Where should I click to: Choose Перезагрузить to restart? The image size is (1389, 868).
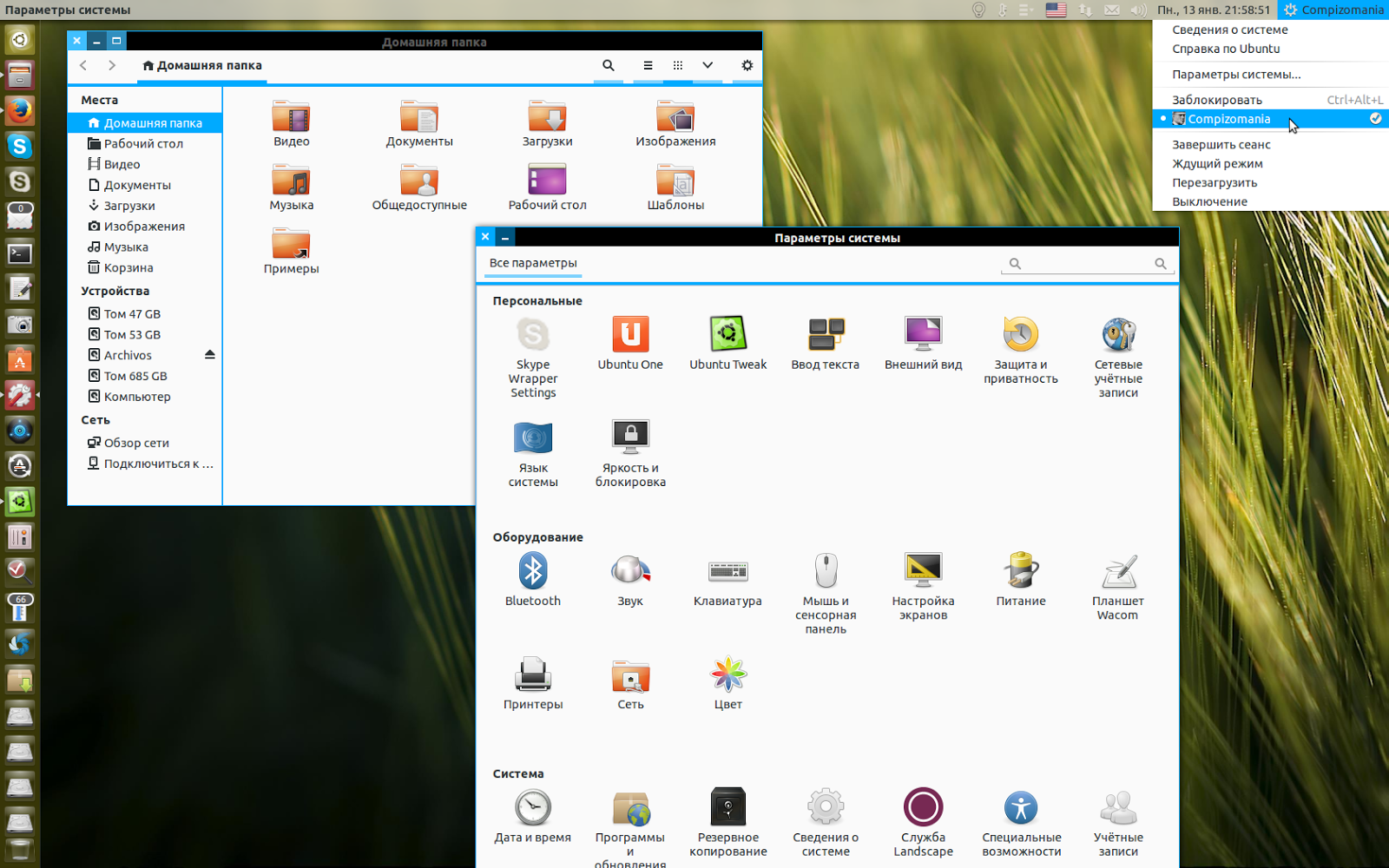coord(1271,183)
